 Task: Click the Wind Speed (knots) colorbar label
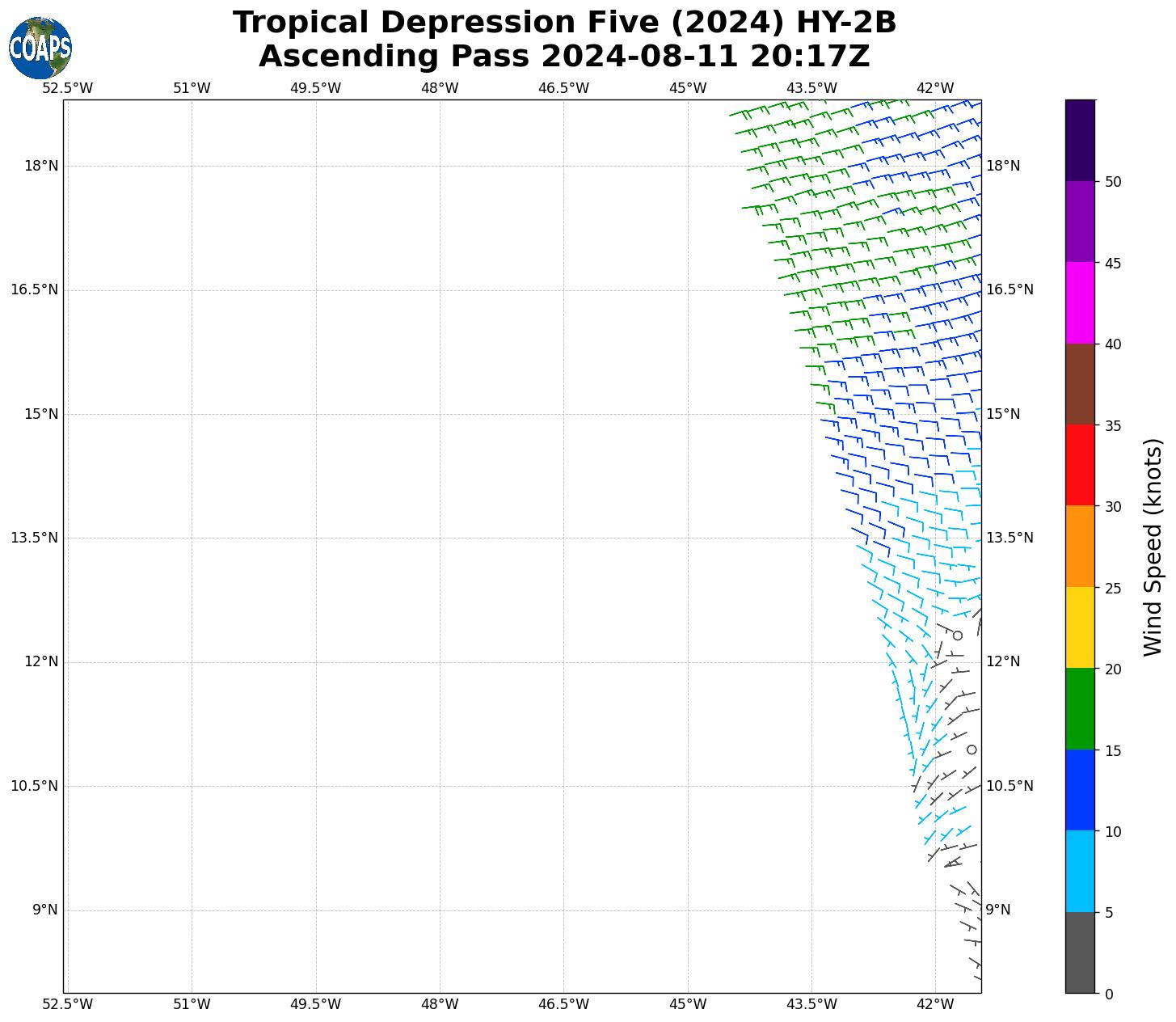tap(1153, 547)
